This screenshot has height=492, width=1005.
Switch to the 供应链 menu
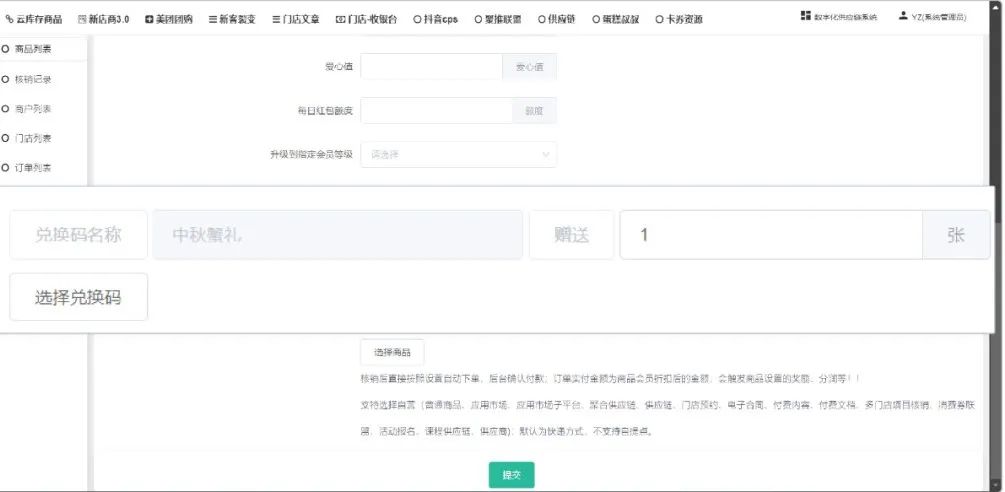(x=556, y=19)
